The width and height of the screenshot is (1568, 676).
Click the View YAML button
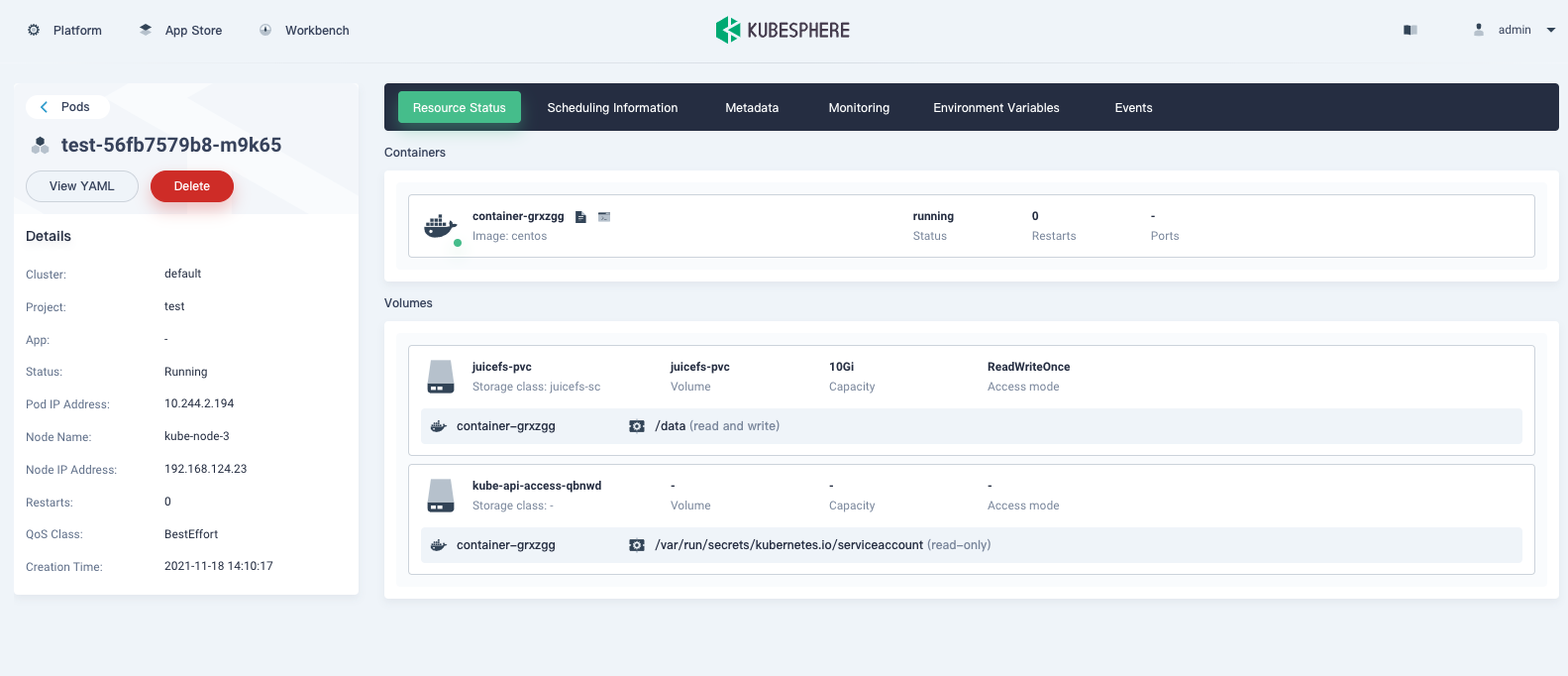pos(82,186)
